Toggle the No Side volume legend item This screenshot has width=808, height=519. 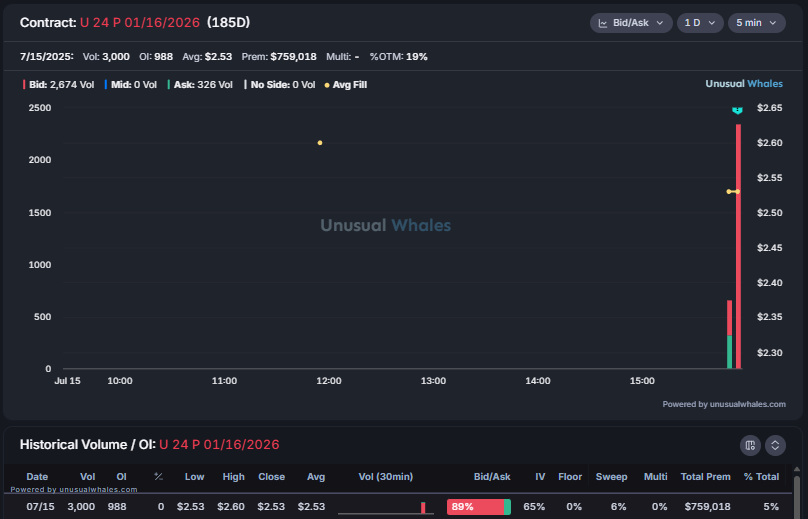coord(280,85)
